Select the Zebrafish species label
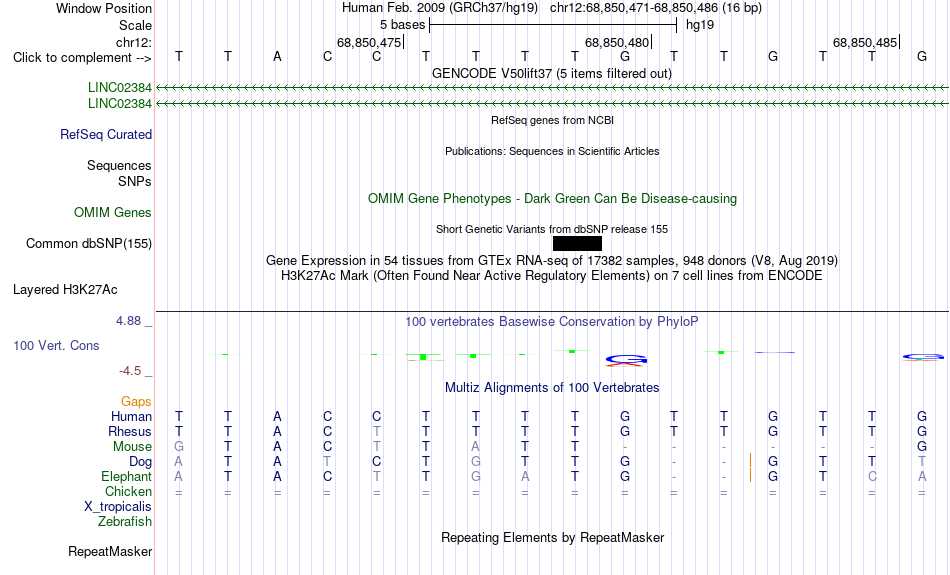Image resolution: width=950 pixels, height=575 pixels. tap(125, 521)
